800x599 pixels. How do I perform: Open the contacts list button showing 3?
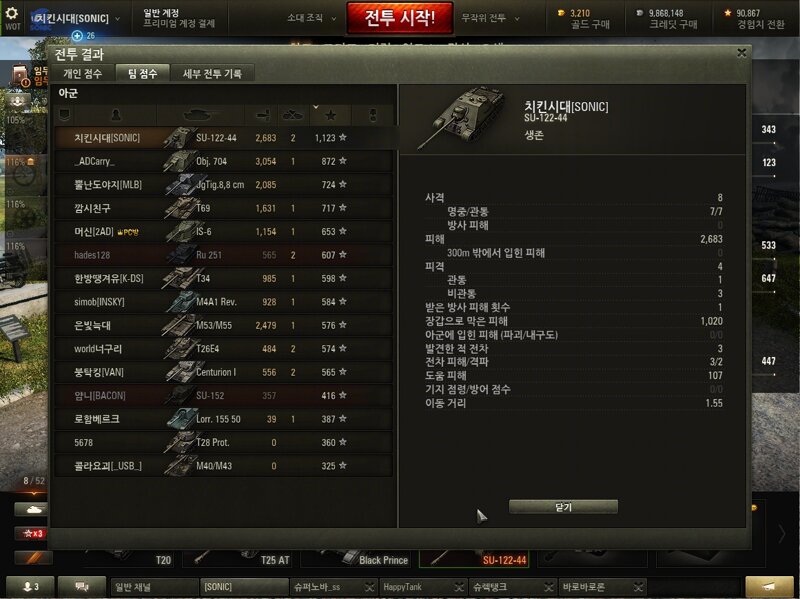click(31, 587)
